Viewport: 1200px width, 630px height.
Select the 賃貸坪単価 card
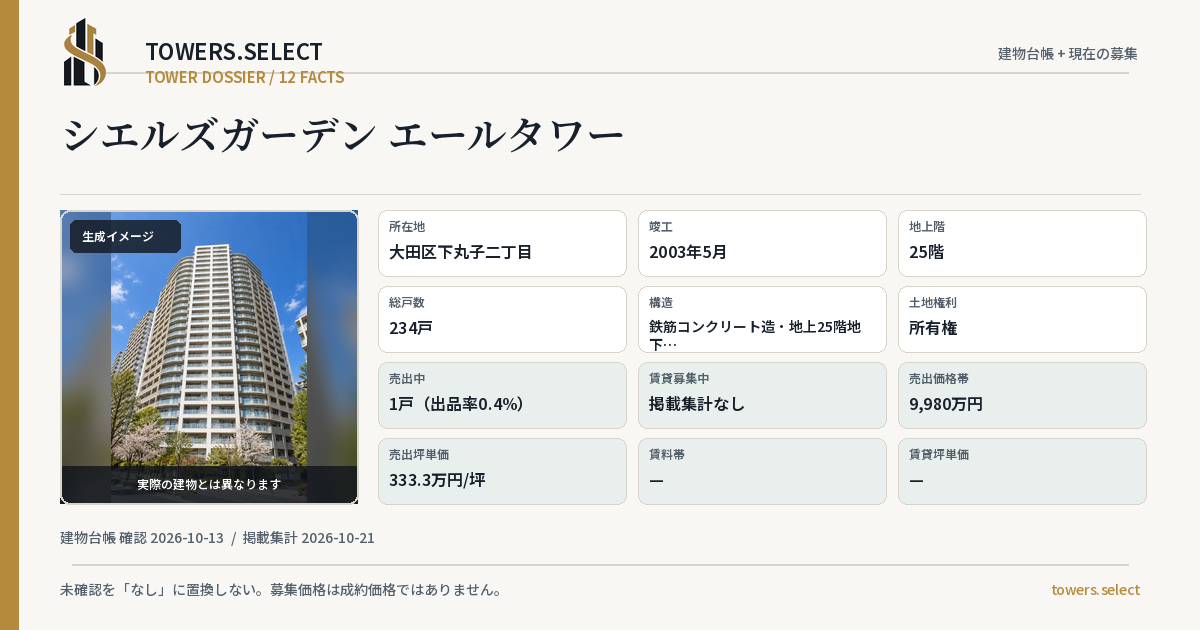tap(1022, 471)
